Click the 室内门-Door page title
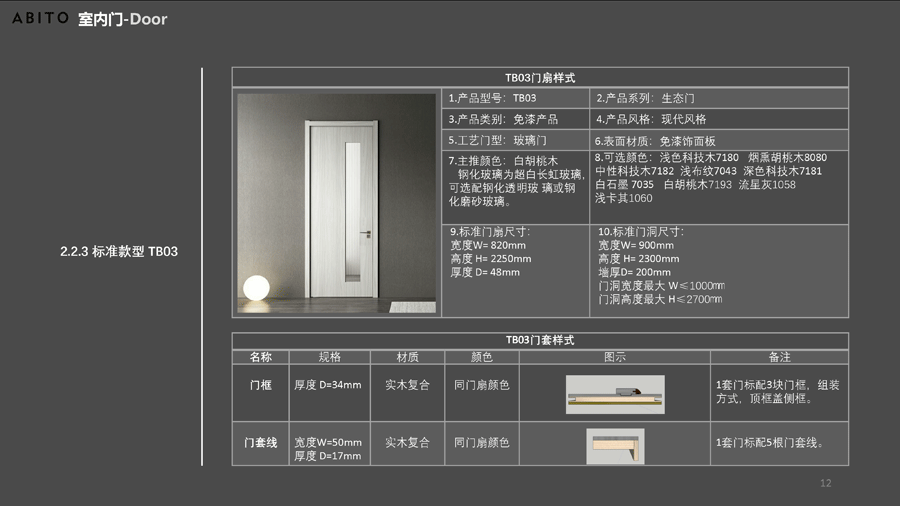Image resolution: width=900 pixels, height=506 pixels. click(123, 19)
